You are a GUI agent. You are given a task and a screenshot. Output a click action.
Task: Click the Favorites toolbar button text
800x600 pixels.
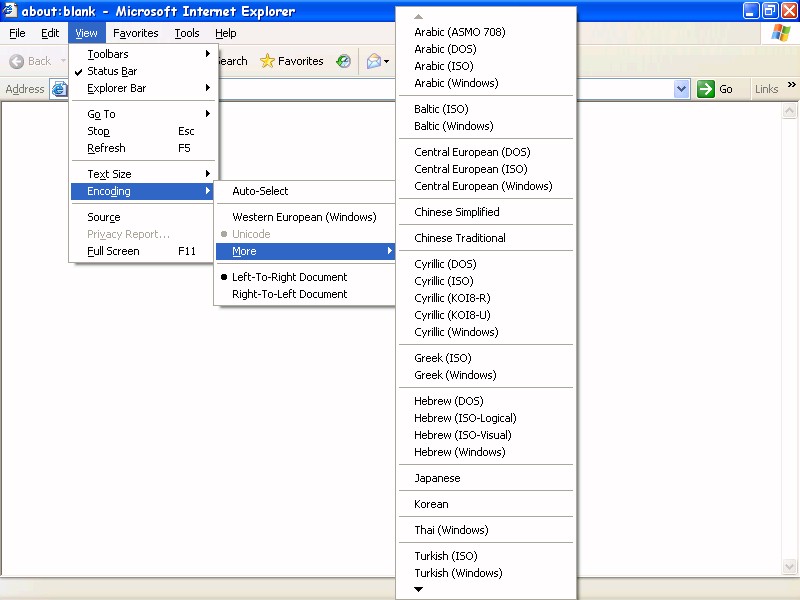301,61
